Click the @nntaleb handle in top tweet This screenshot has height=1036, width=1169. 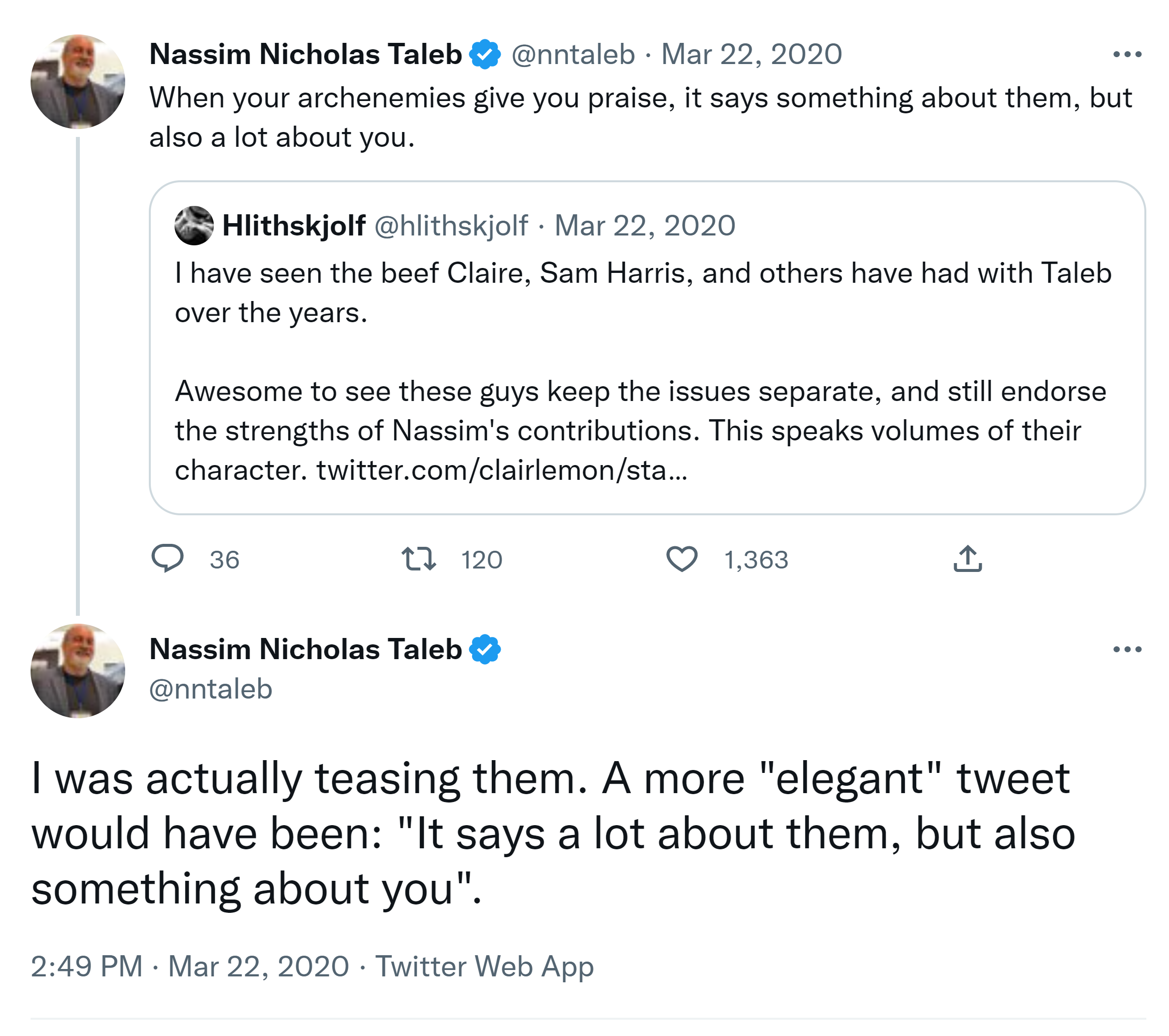point(573,54)
